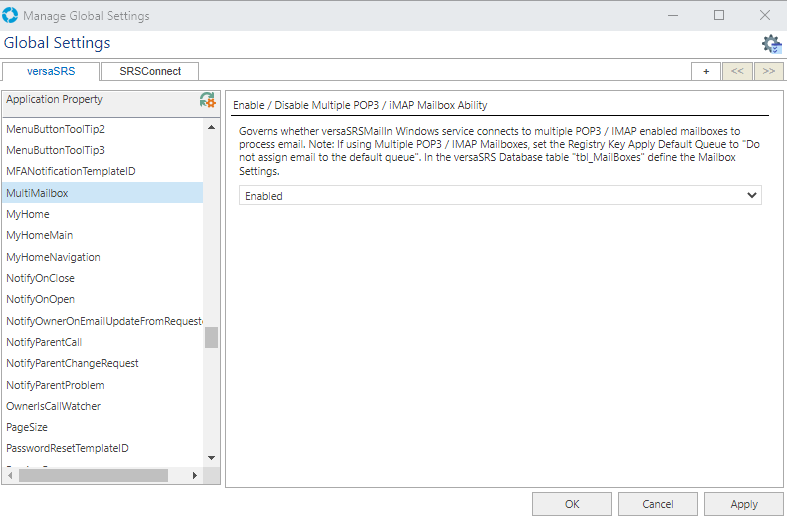Select the PageSize property
787x521 pixels.
[102, 427]
